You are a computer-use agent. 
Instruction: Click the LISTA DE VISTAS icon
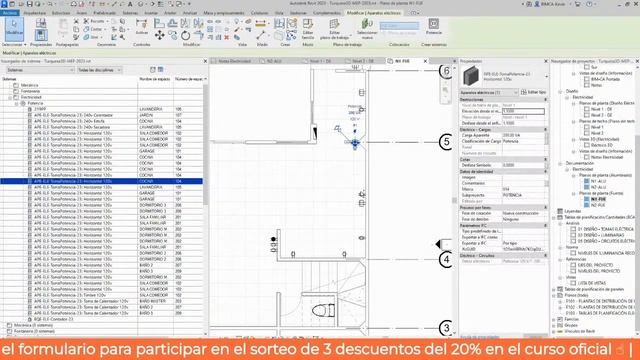(573, 283)
